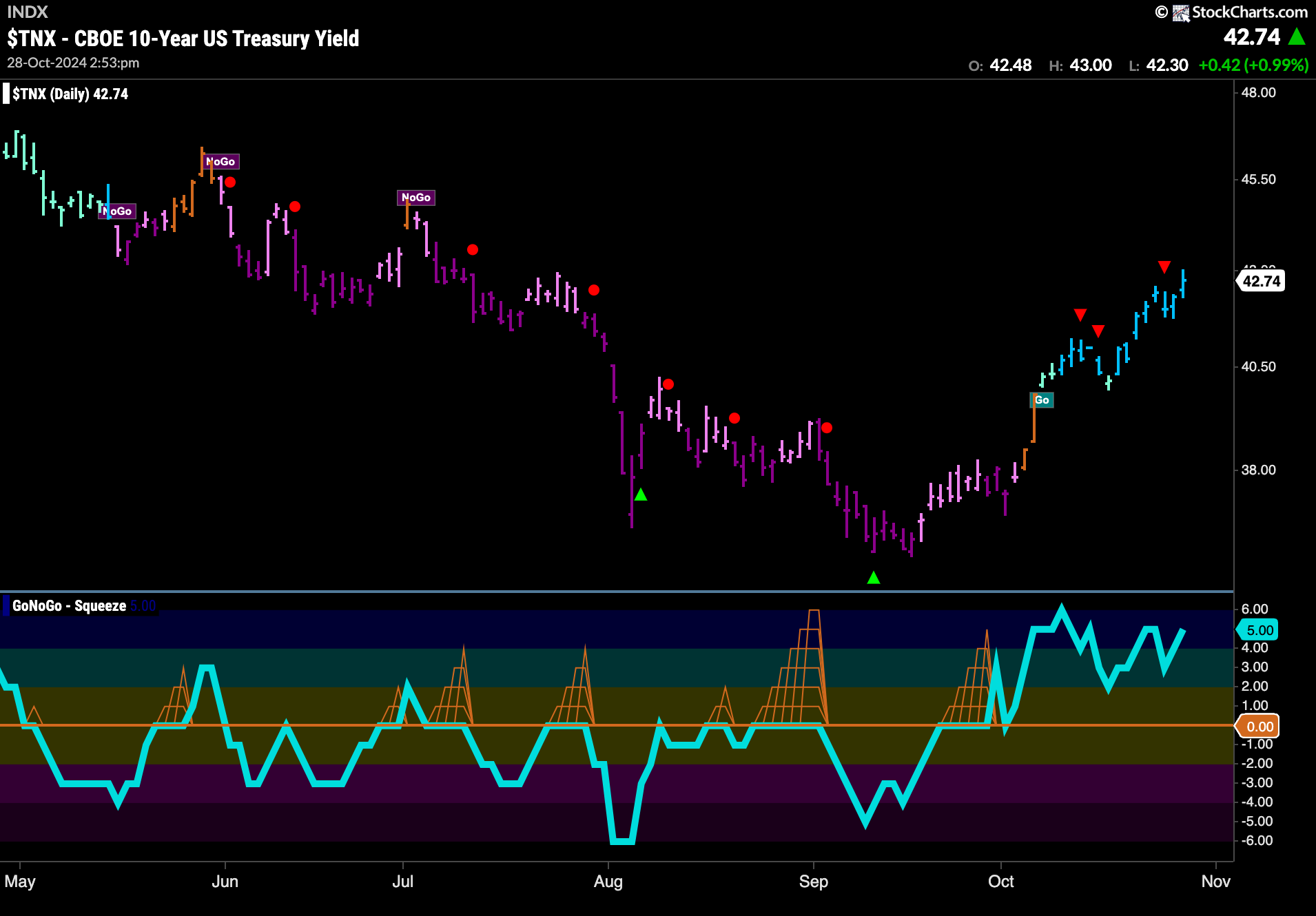Click the green up triangle in mid September
This screenshot has height=916, width=1316.
click(874, 578)
